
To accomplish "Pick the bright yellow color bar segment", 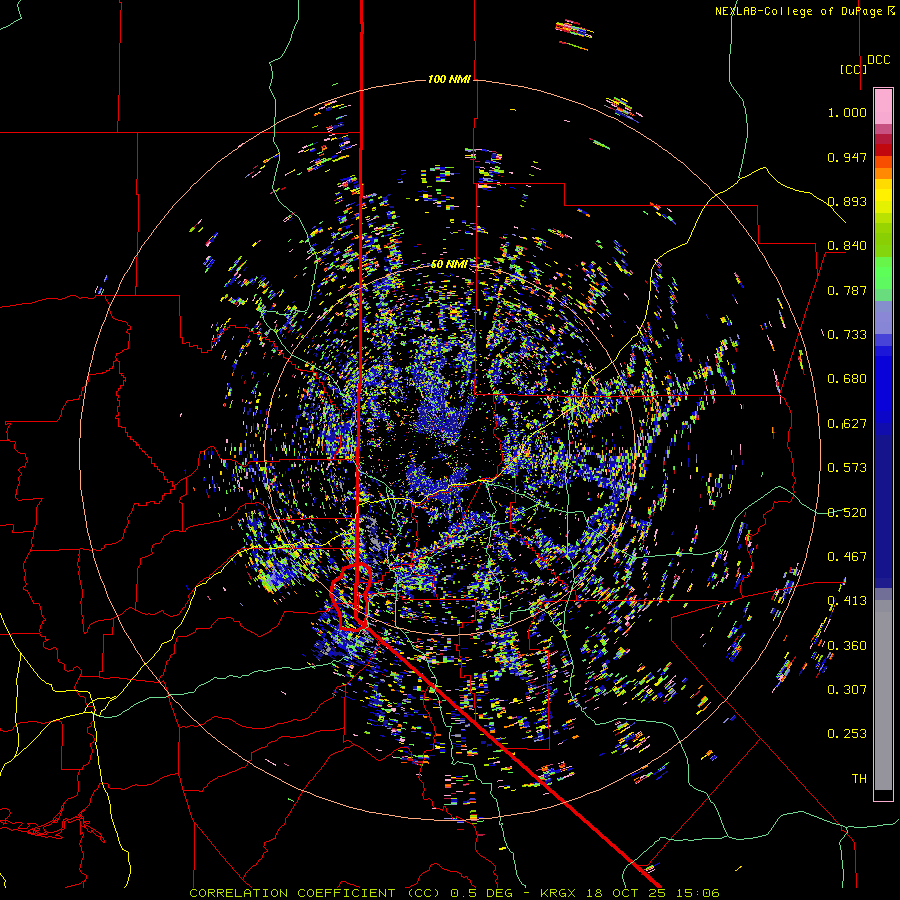I will pos(883,197).
